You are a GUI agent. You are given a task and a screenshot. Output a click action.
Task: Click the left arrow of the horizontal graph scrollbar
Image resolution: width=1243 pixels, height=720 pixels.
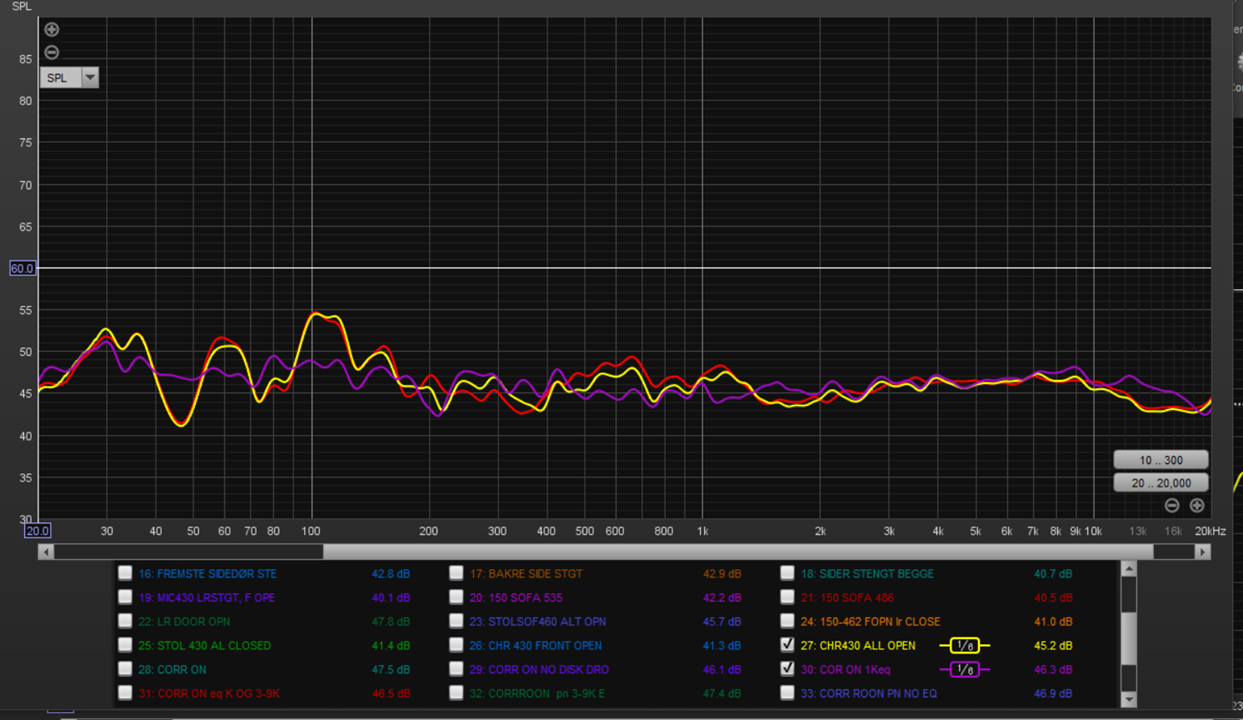45,551
